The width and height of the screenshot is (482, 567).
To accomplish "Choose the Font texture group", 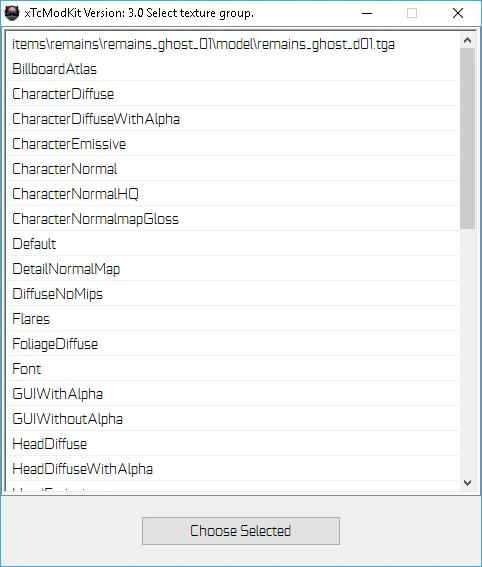I will (x=233, y=368).
